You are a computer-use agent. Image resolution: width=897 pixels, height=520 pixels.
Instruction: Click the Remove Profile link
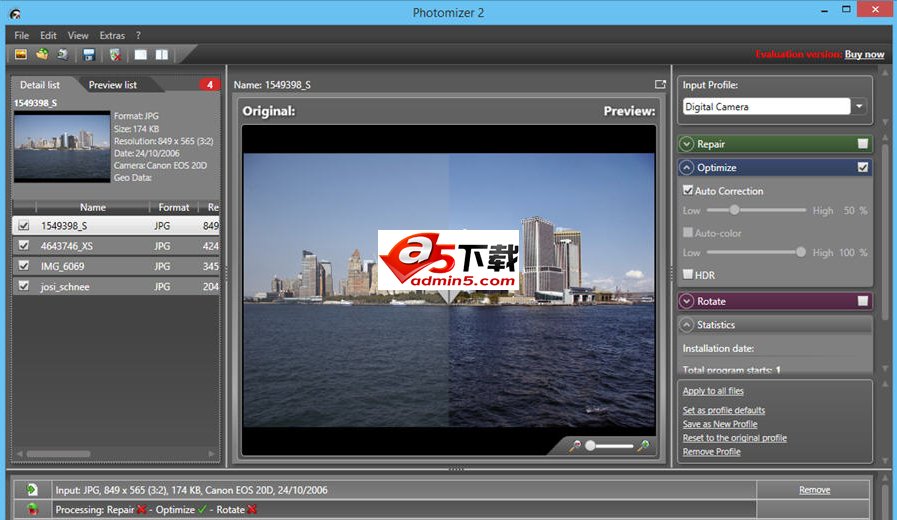(x=711, y=451)
